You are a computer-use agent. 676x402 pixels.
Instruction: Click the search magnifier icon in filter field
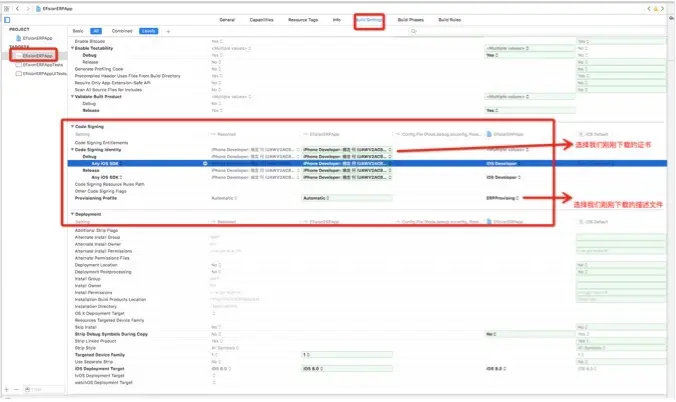[x=413, y=31]
